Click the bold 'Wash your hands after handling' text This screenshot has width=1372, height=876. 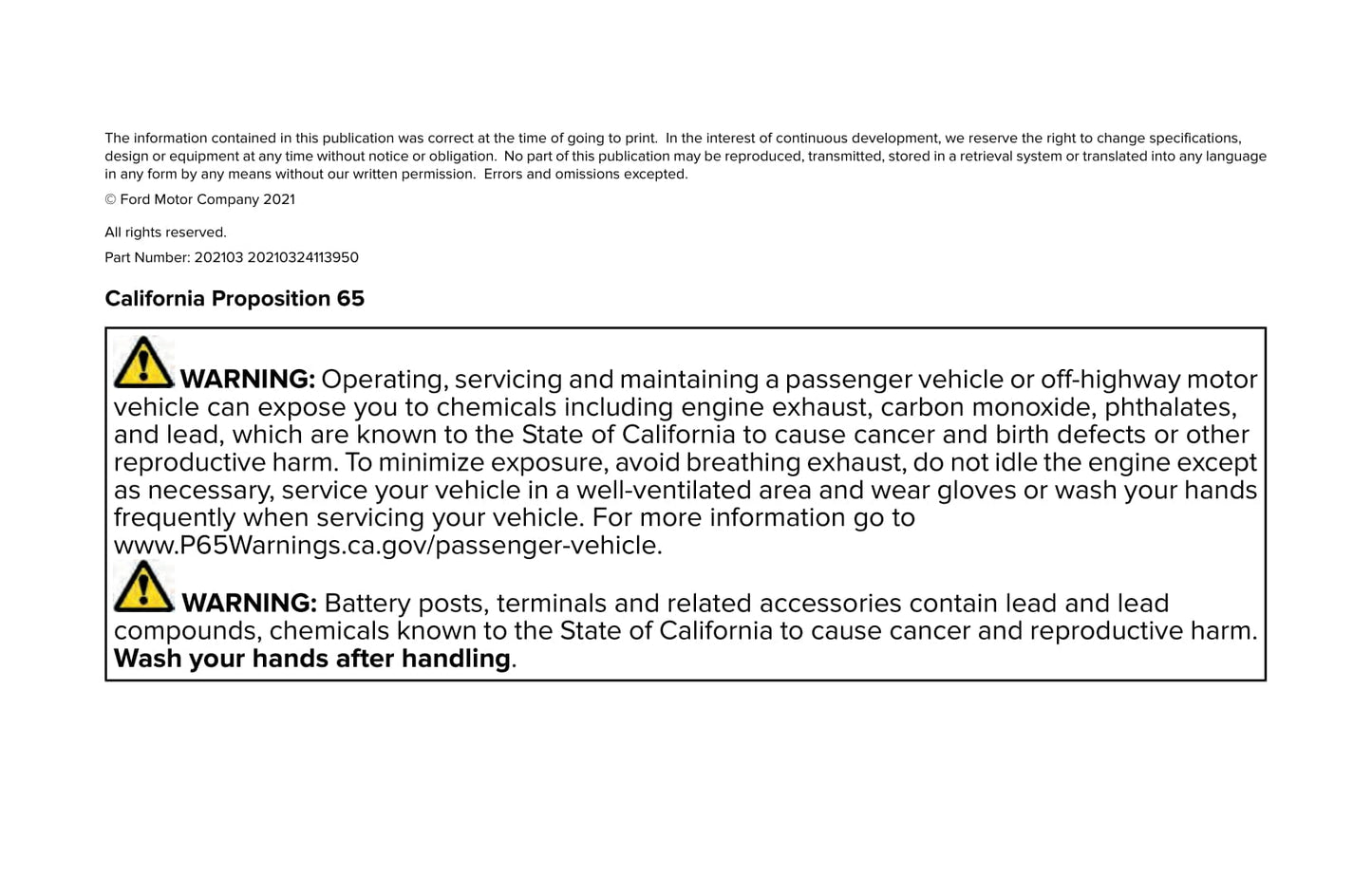pos(311,659)
